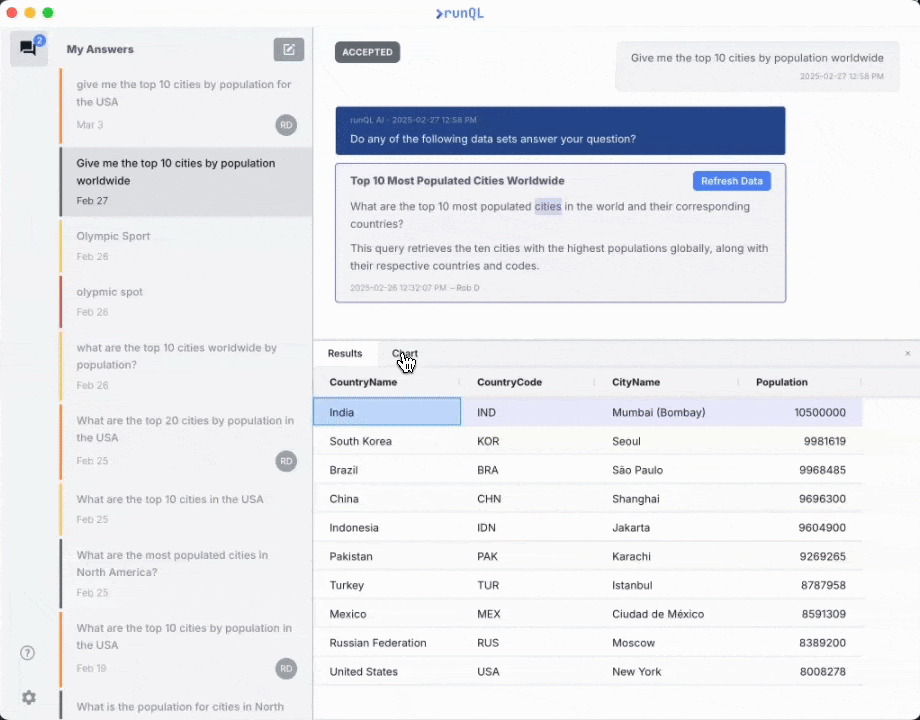Select the India cell
The height and width of the screenshot is (720, 920).
click(x=387, y=412)
